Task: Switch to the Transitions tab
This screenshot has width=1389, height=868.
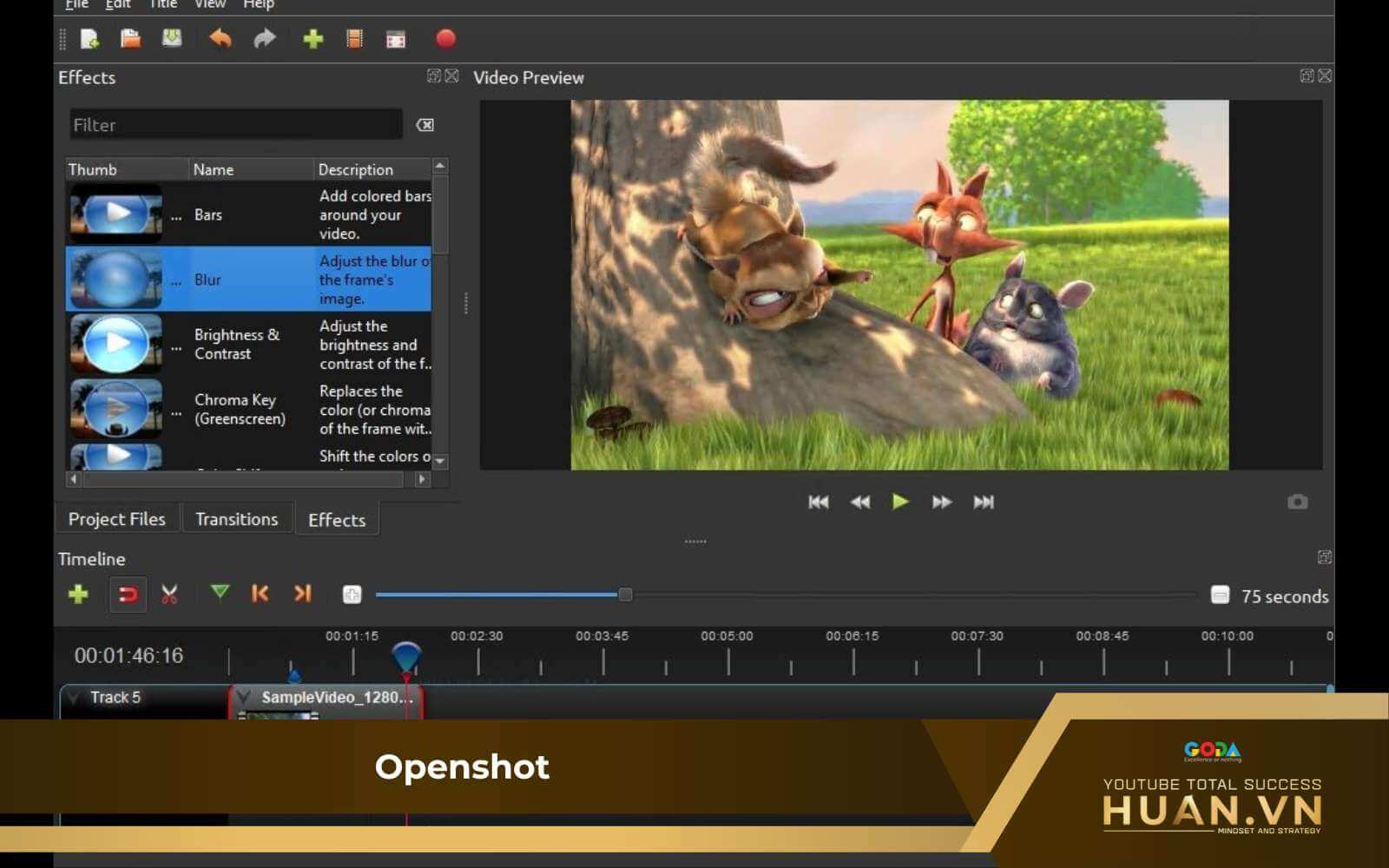Action: click(236, 519)
